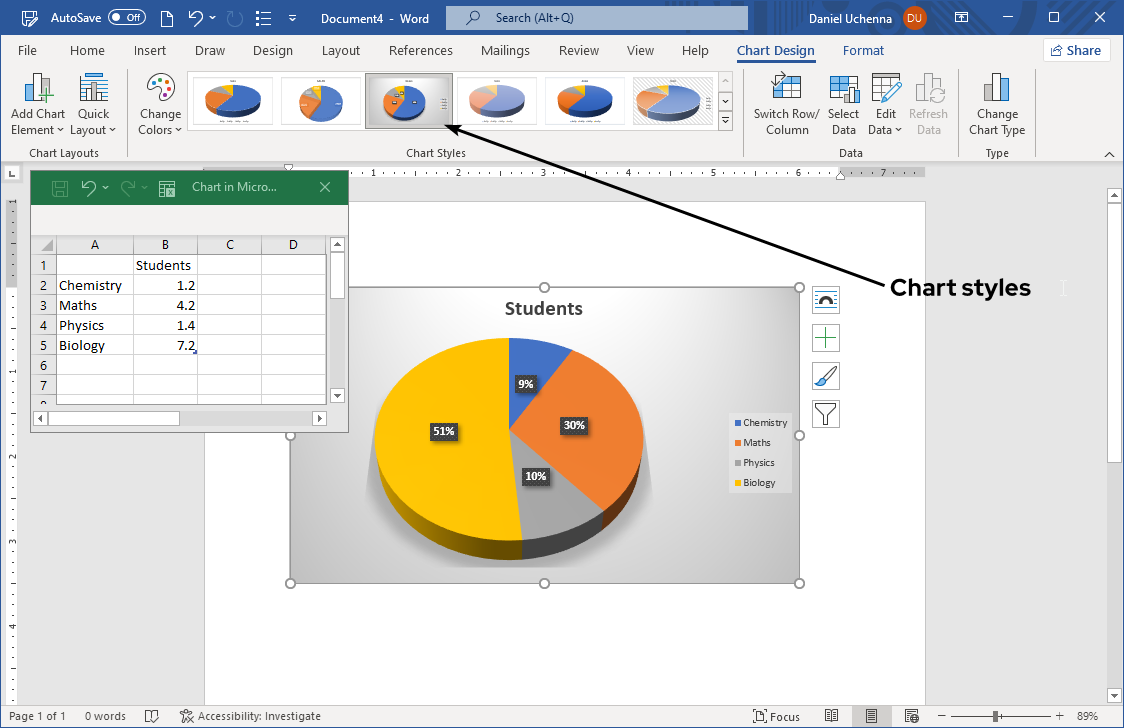This screenshot has height=728, width=1124.
Task: Click the Save icon in Excel data window
Action: (x=59, y=188)
